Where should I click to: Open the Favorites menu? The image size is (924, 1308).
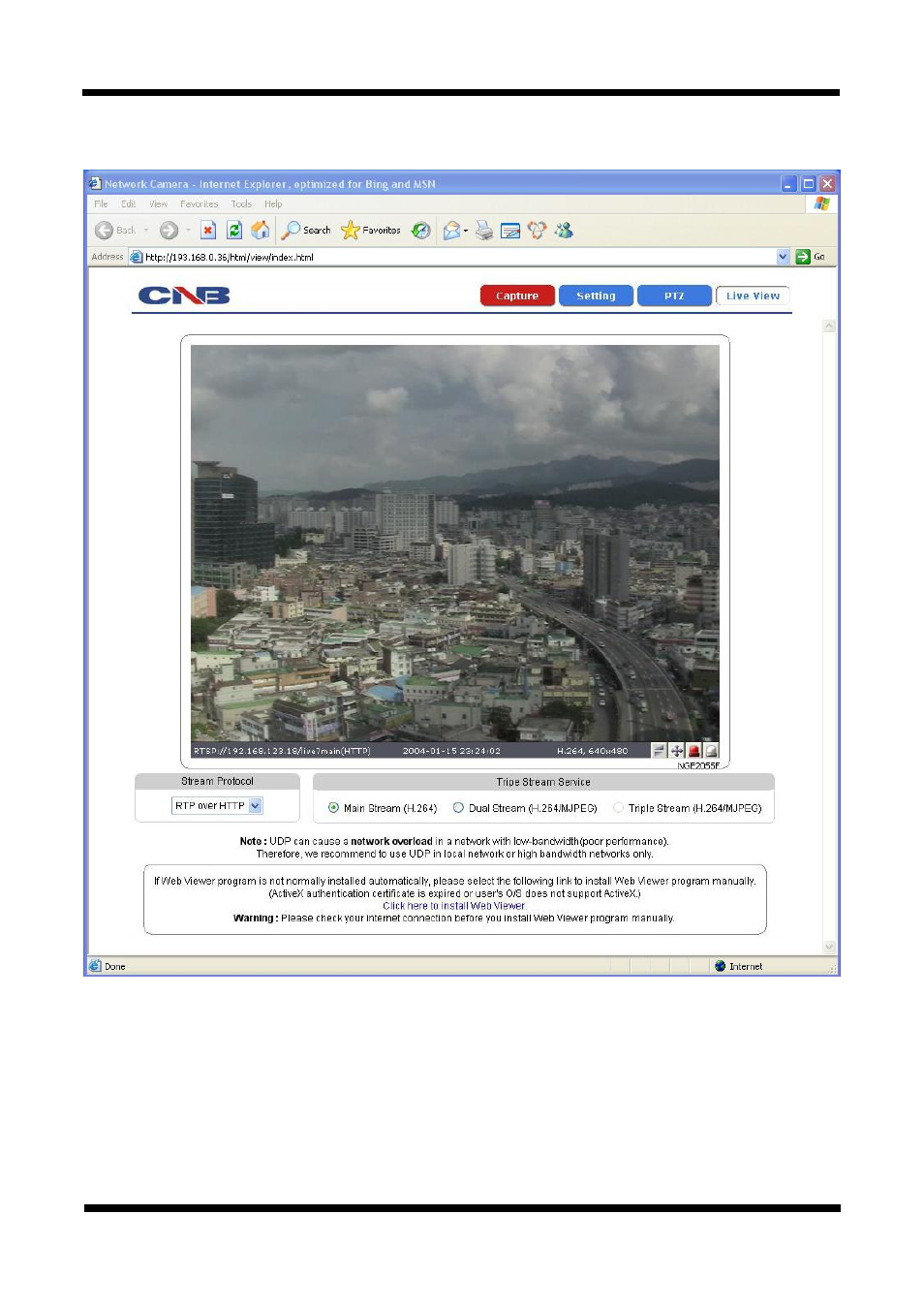(x=199, y=204)
